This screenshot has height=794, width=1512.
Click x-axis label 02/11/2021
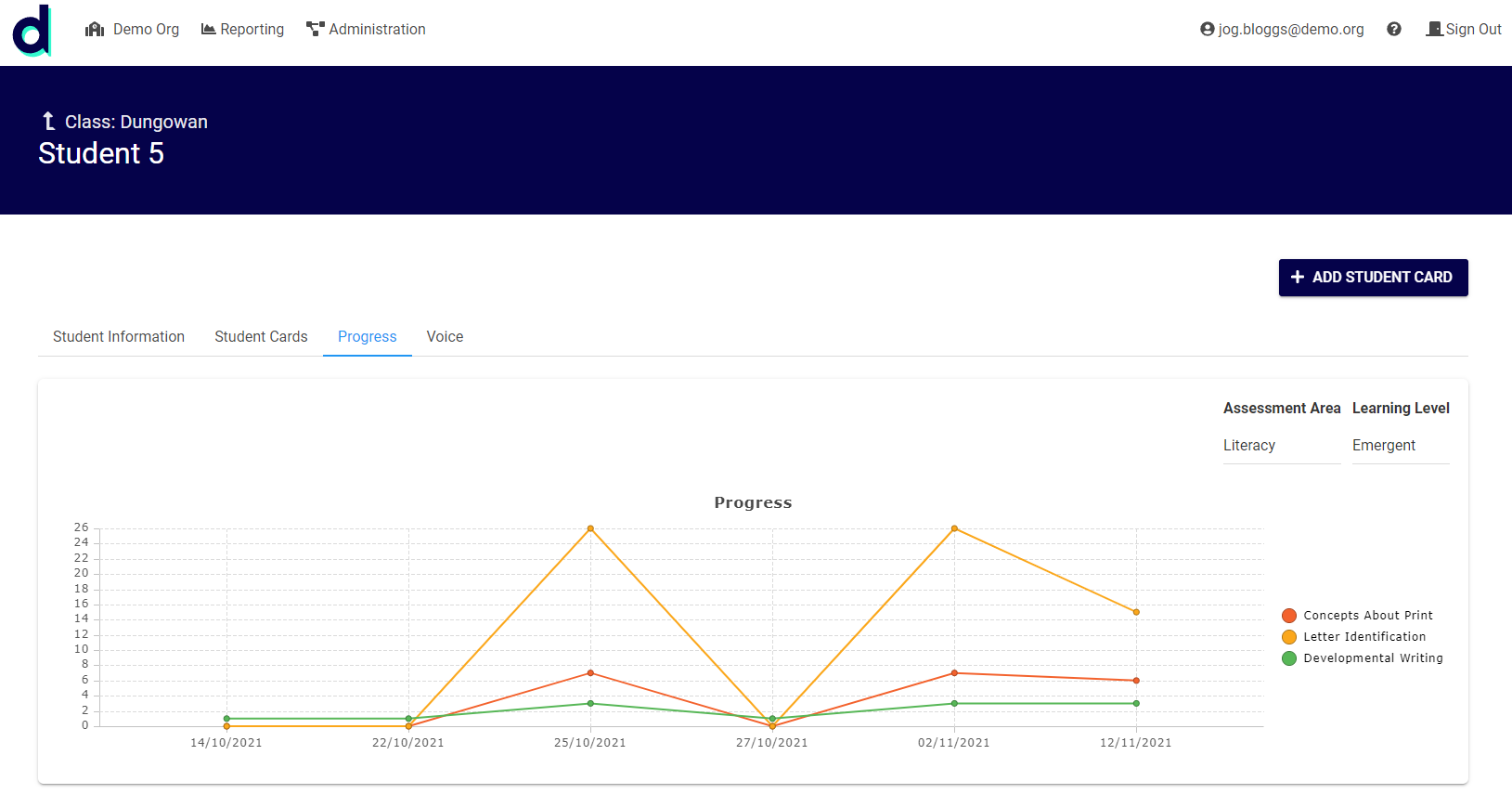coord(954,743)
